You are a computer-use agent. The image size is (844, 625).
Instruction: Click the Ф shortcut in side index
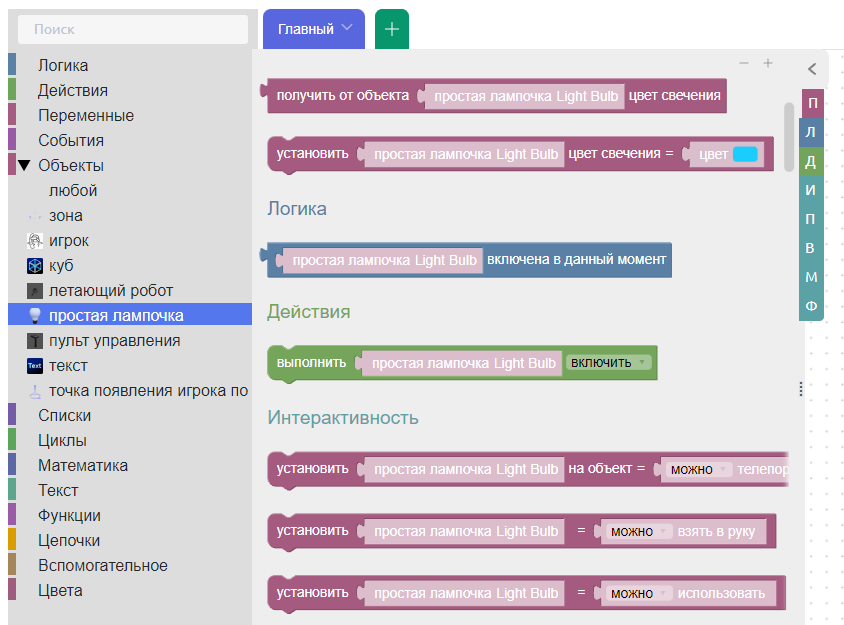pyautogui.click(x=811, y=306)
